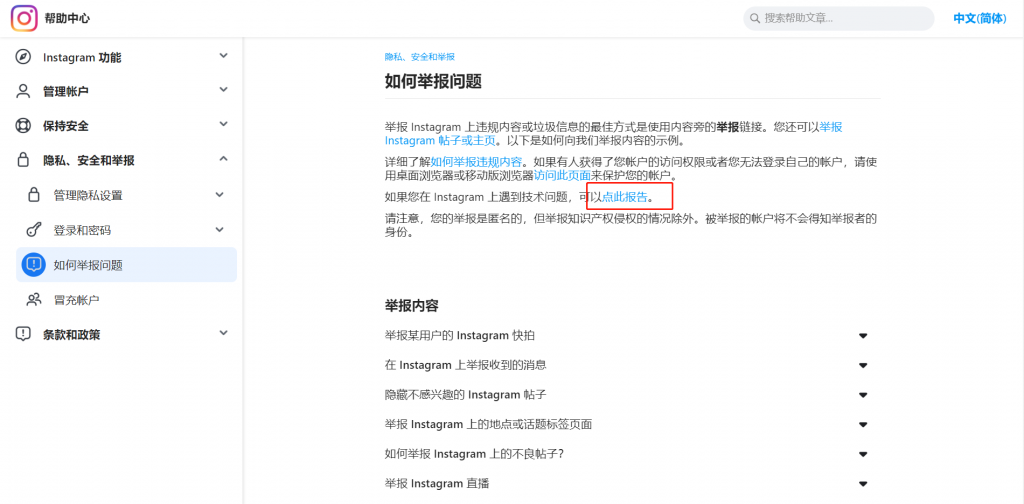Viewport: 1024px width, 504px height.
Task: Click the person icon beside 管理帐户
Action: click(x=23, y=91)
